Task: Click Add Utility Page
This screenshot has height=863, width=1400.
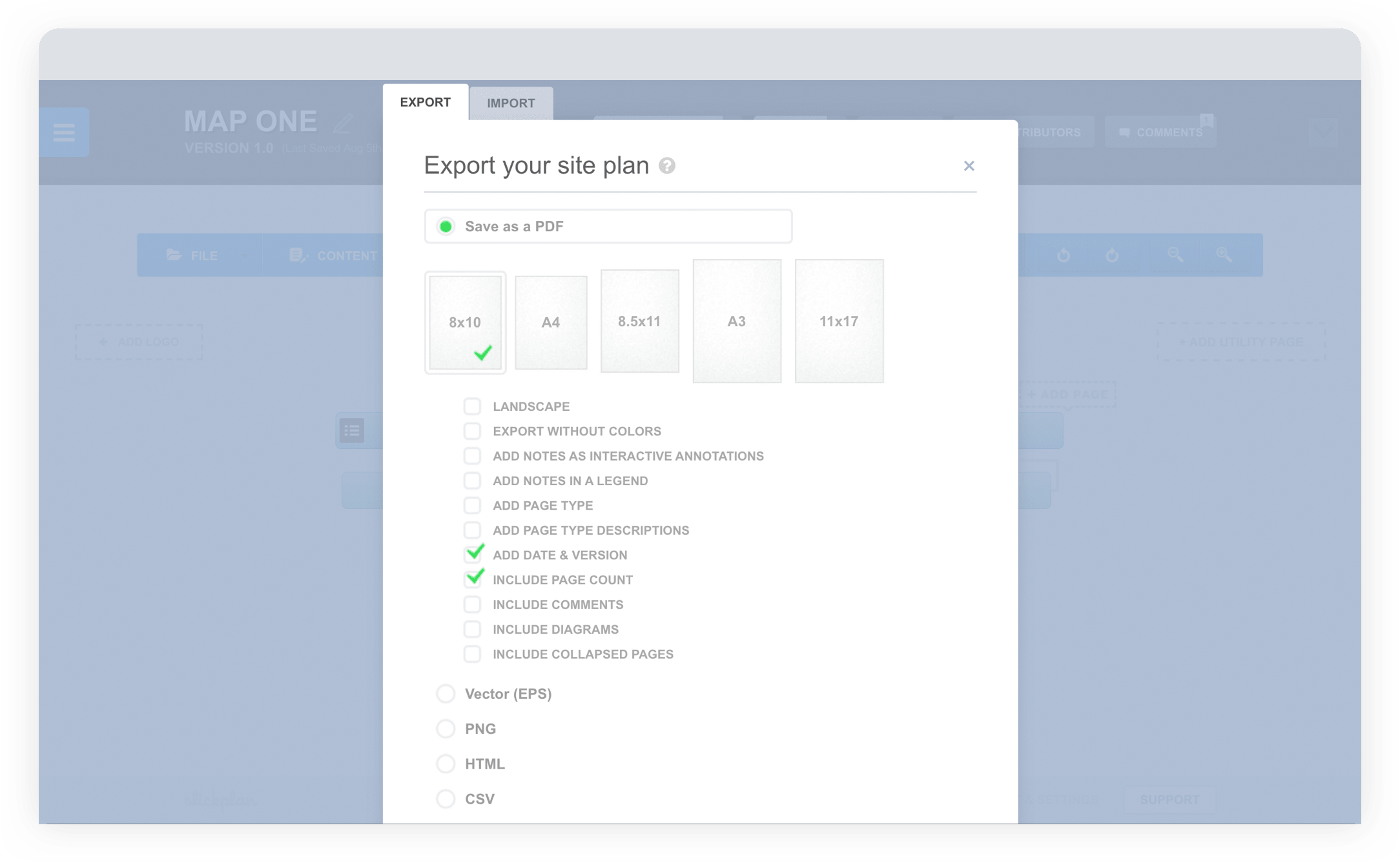Action: coord(1240,342)
